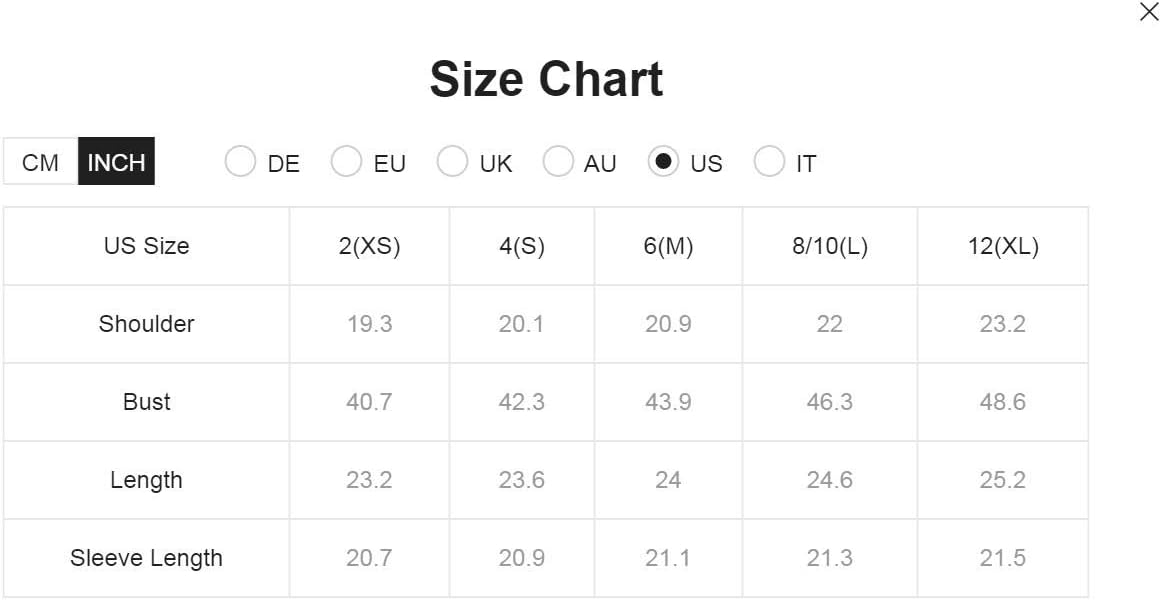The image size is (1161, 600).
Task: Click the Size Chart title
Action: pos(546,79)
